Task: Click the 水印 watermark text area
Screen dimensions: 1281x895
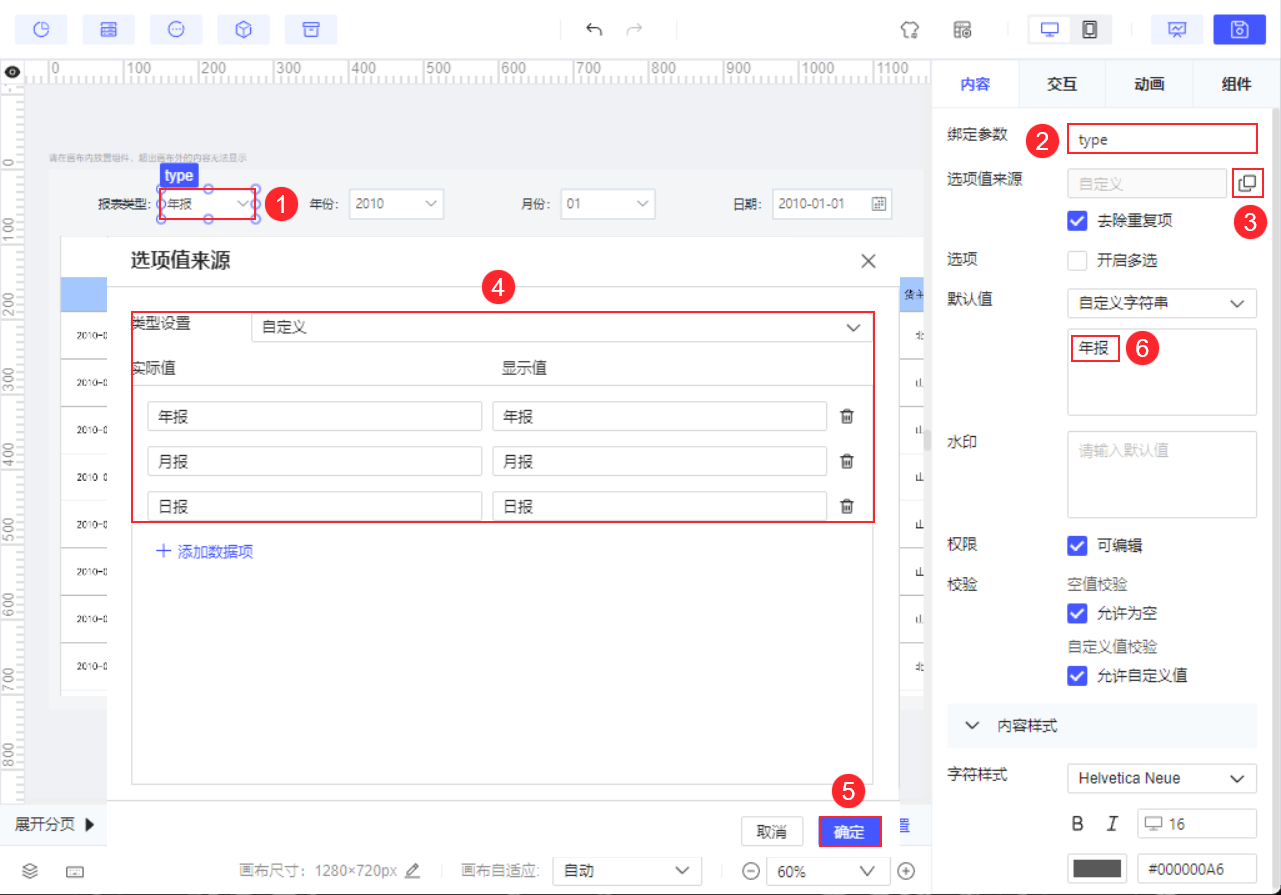Action: pyautogui.click(x=1162, y=474)
